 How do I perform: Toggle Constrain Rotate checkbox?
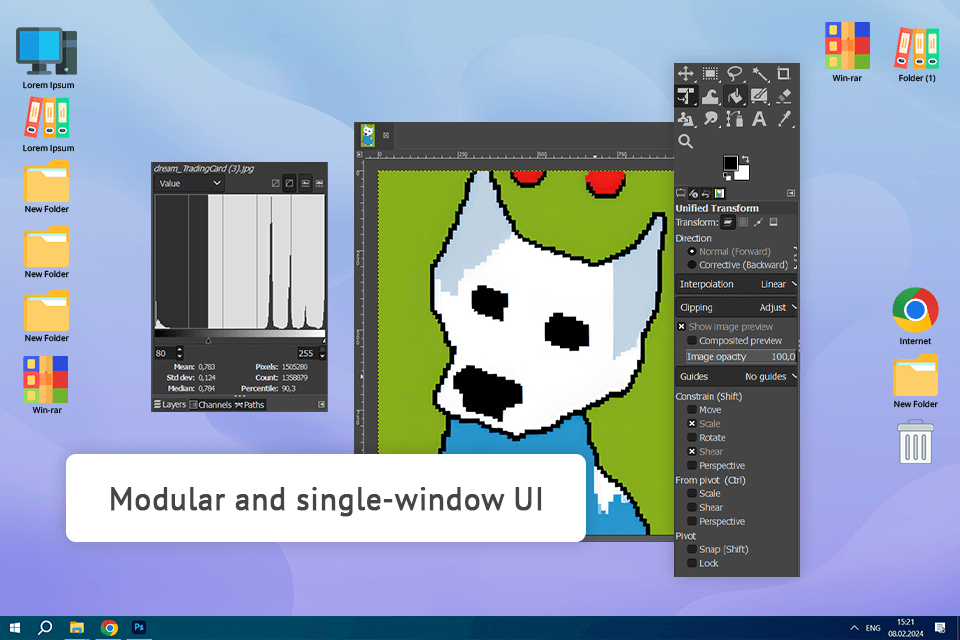tap(692, 438)
